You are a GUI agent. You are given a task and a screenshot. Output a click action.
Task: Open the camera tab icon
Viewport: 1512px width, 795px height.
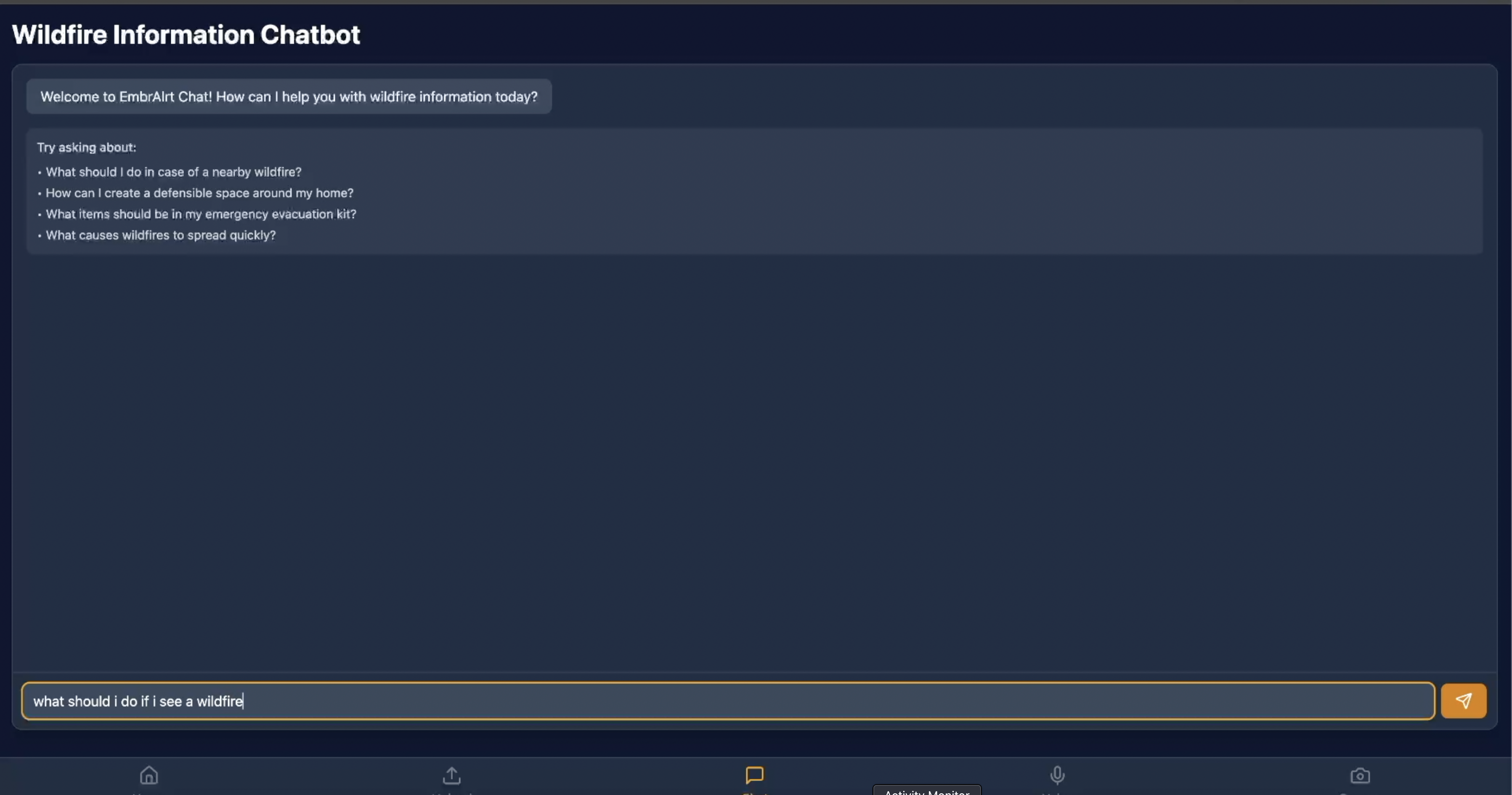click(1360, 776)
